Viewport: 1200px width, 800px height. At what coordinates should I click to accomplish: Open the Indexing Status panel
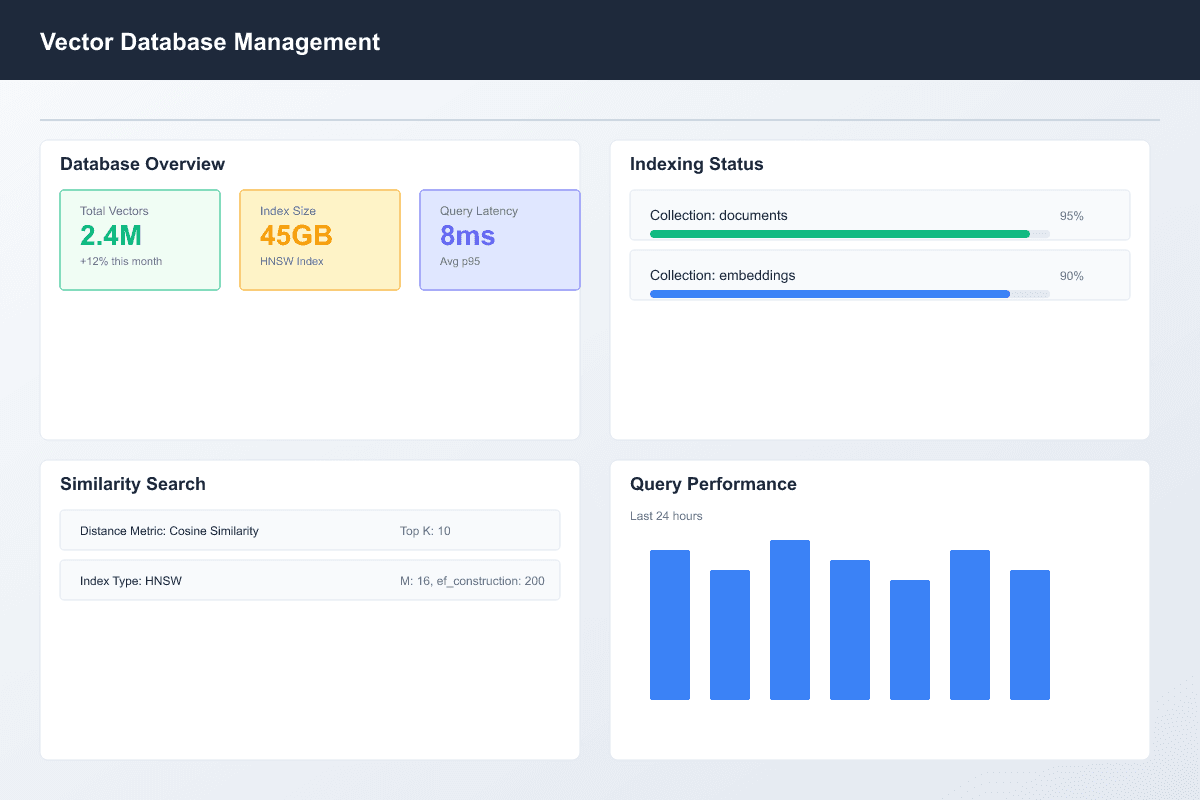pyautogui.click(x=696, y=164)
